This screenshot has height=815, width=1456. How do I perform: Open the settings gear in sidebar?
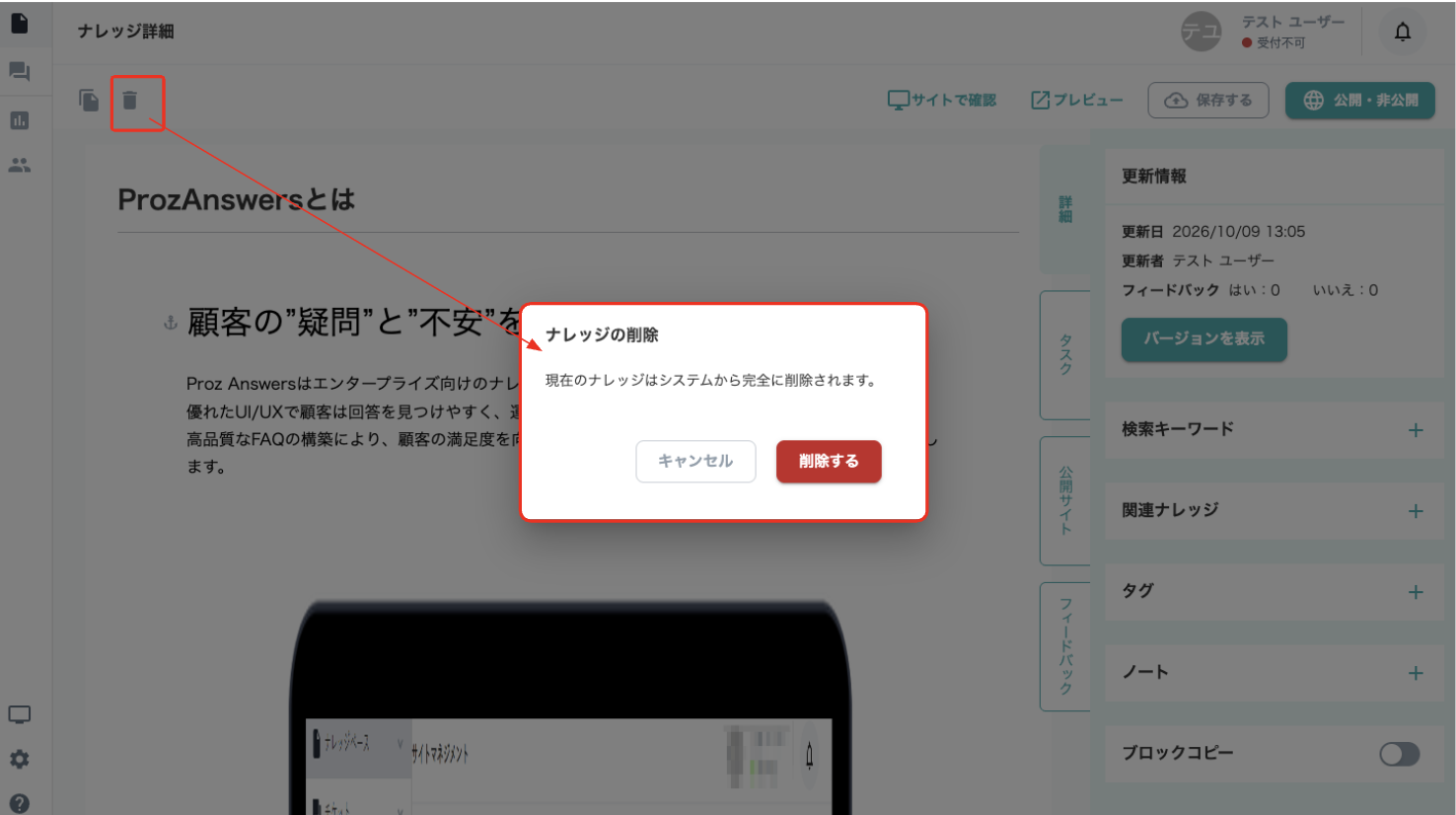coord(19,759)
